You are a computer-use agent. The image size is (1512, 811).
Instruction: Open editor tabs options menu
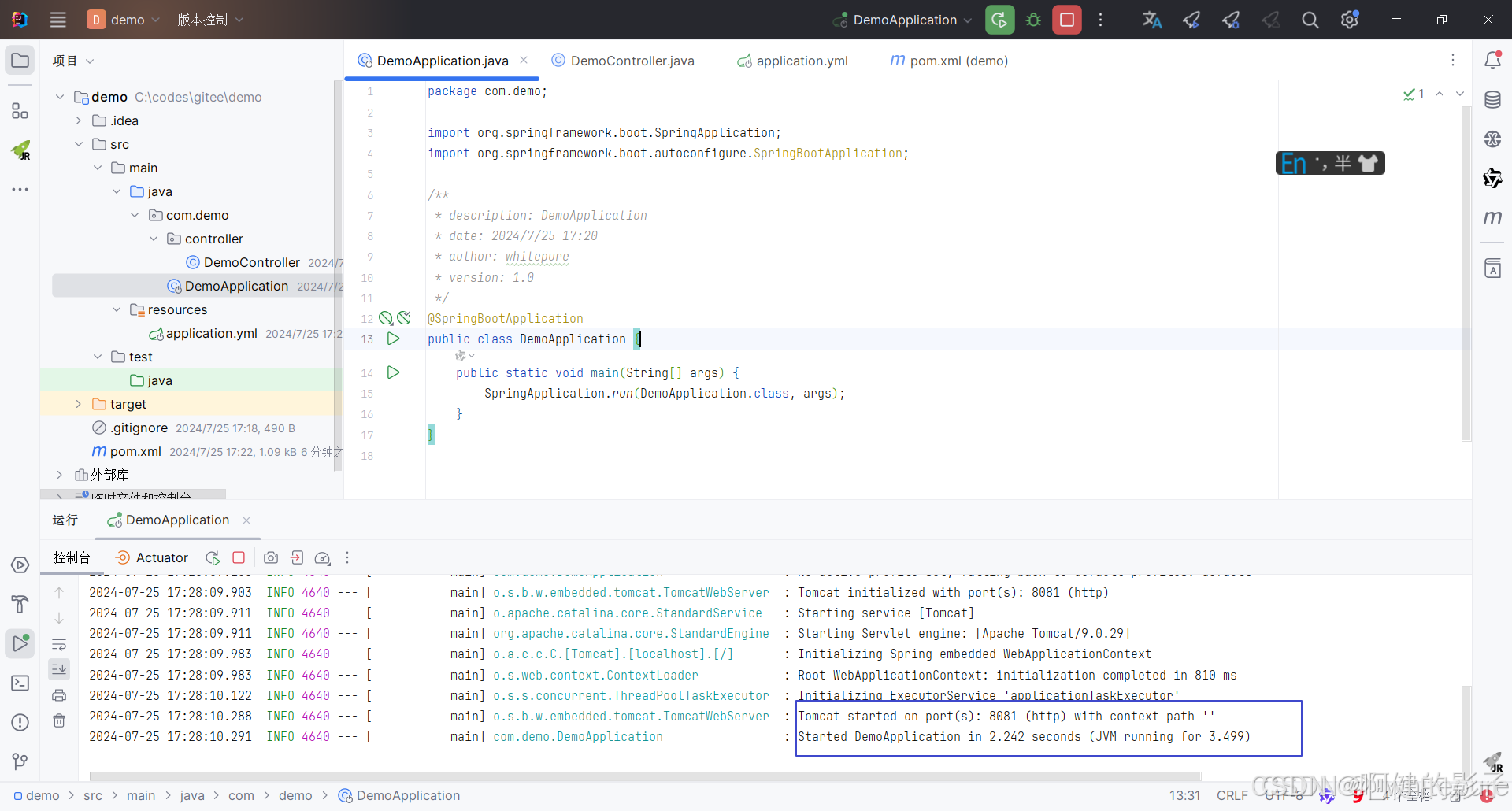(1453, 61)
